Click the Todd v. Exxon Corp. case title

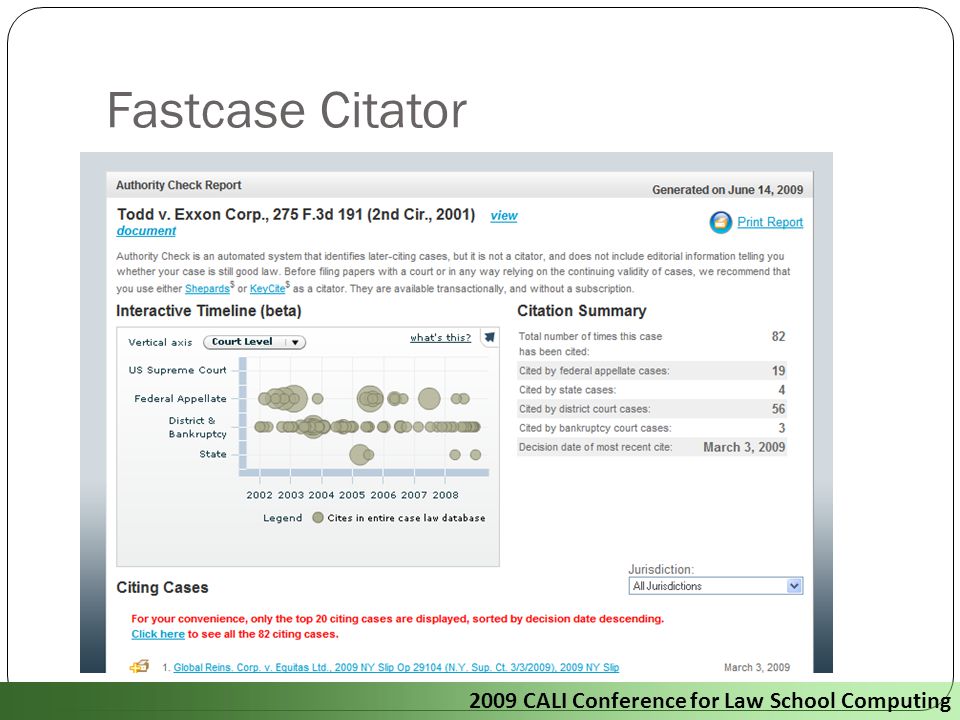[x=296, y=214]
